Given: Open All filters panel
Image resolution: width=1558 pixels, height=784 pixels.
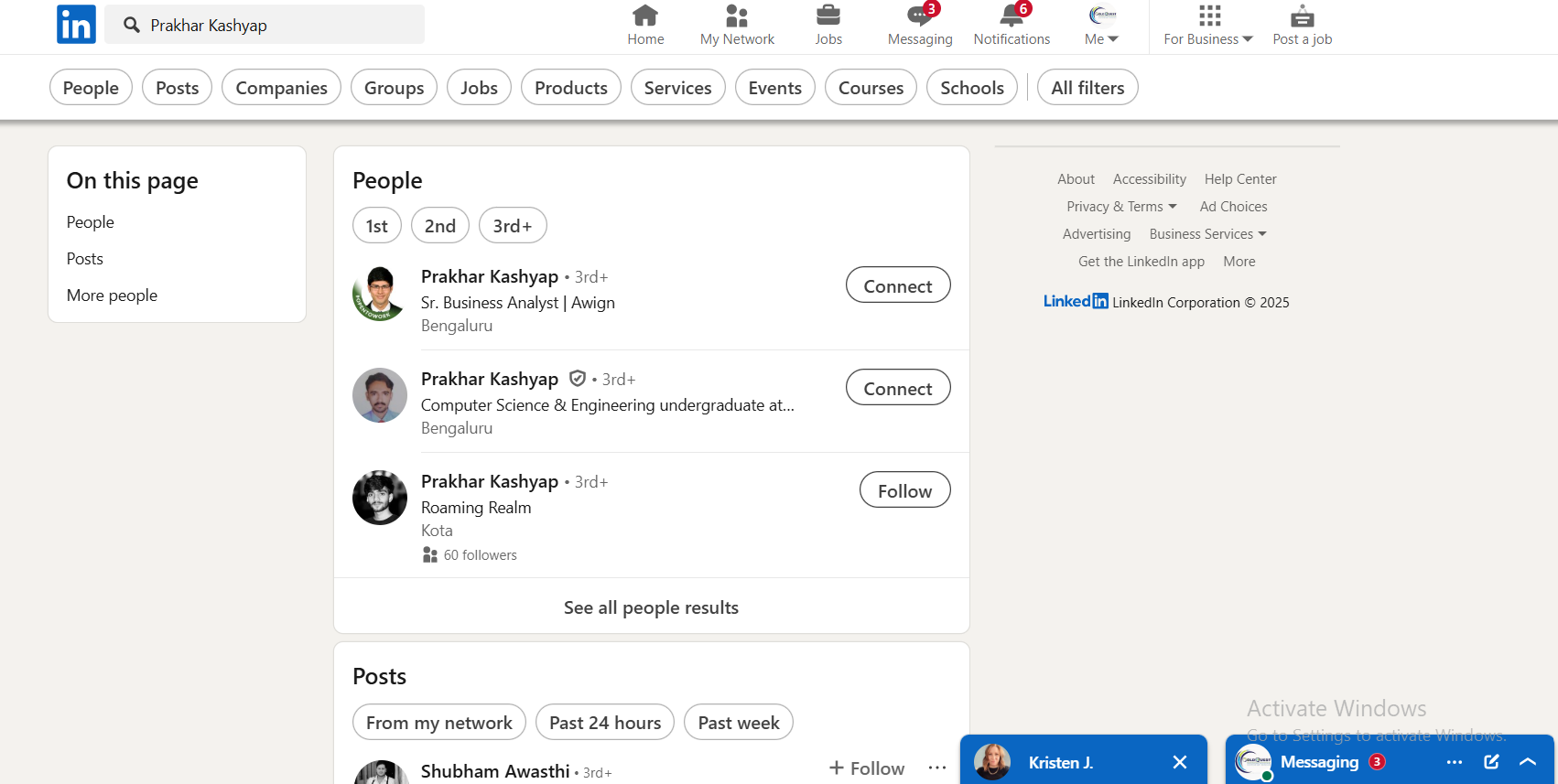Looking at the screenshot, I should pyautogui.click(x=1087, y=88).
